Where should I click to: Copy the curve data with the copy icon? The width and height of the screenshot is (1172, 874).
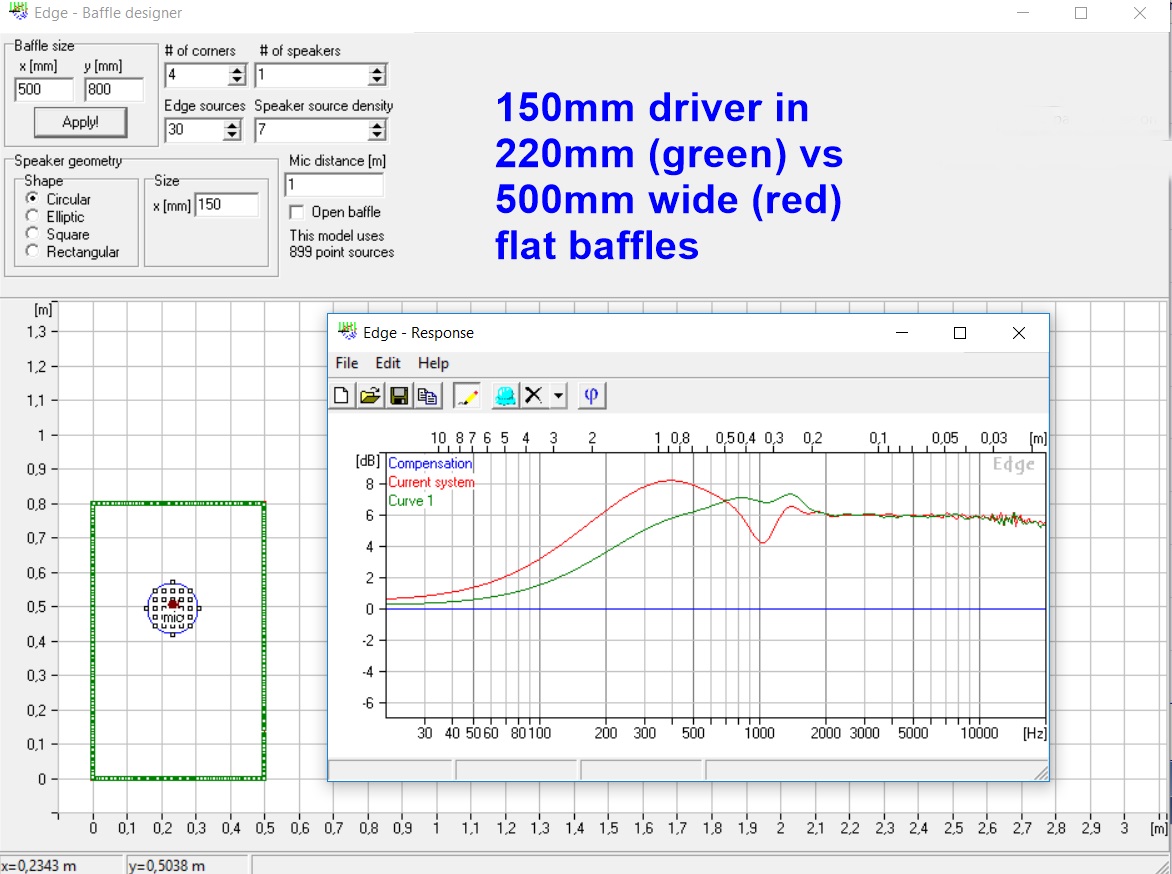[428, 396]
